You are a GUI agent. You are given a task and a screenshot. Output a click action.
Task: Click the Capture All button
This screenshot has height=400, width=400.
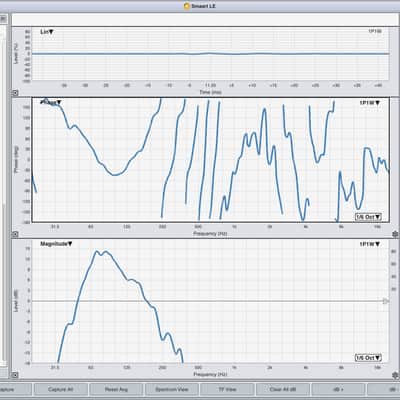click(x=61, y=389)
